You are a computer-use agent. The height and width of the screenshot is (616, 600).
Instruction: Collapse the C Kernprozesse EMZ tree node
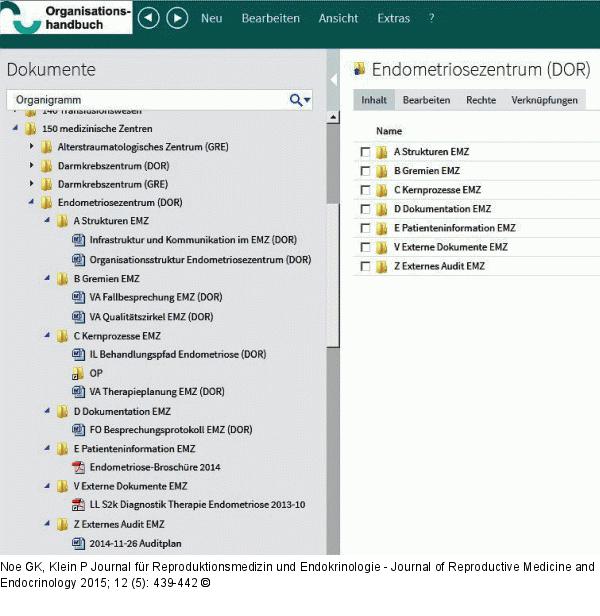pyautogui.click(x=47, y=335)
